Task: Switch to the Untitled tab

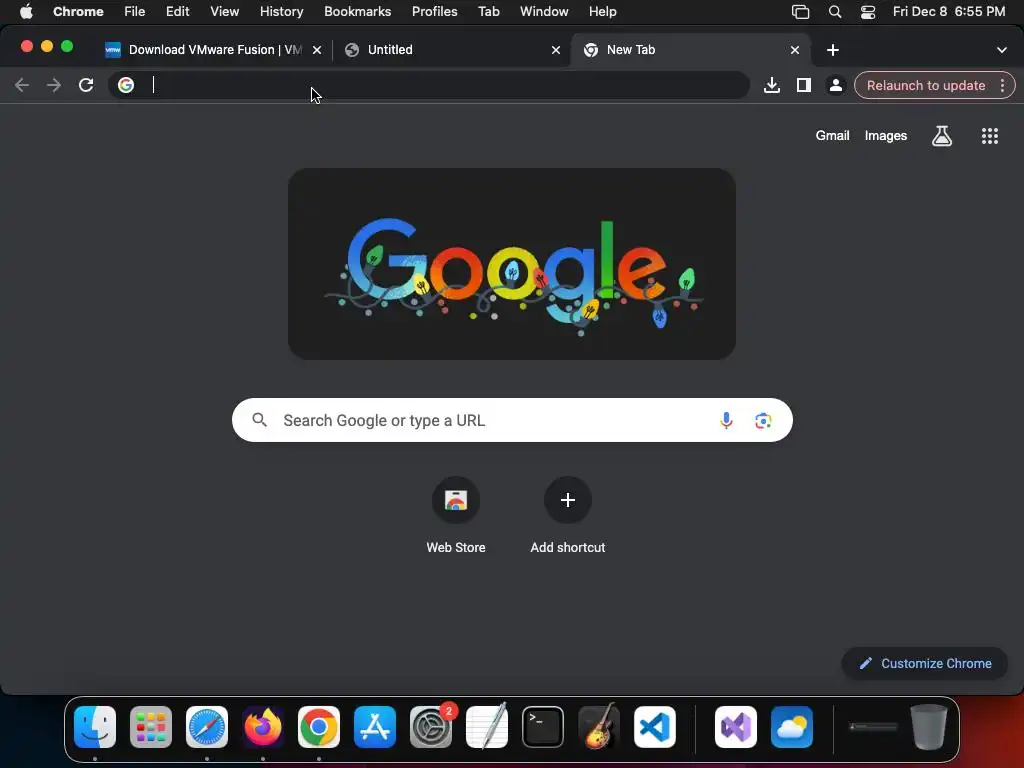Action: [x=451, y=50]
